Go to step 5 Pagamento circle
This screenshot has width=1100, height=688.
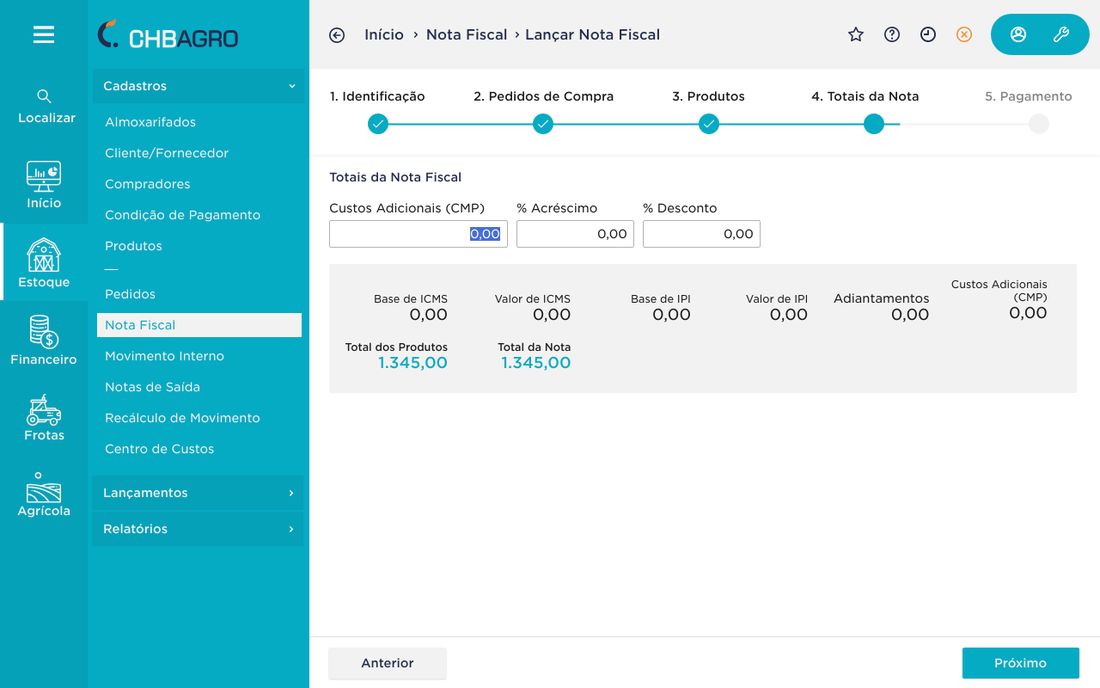(1038, 124)
